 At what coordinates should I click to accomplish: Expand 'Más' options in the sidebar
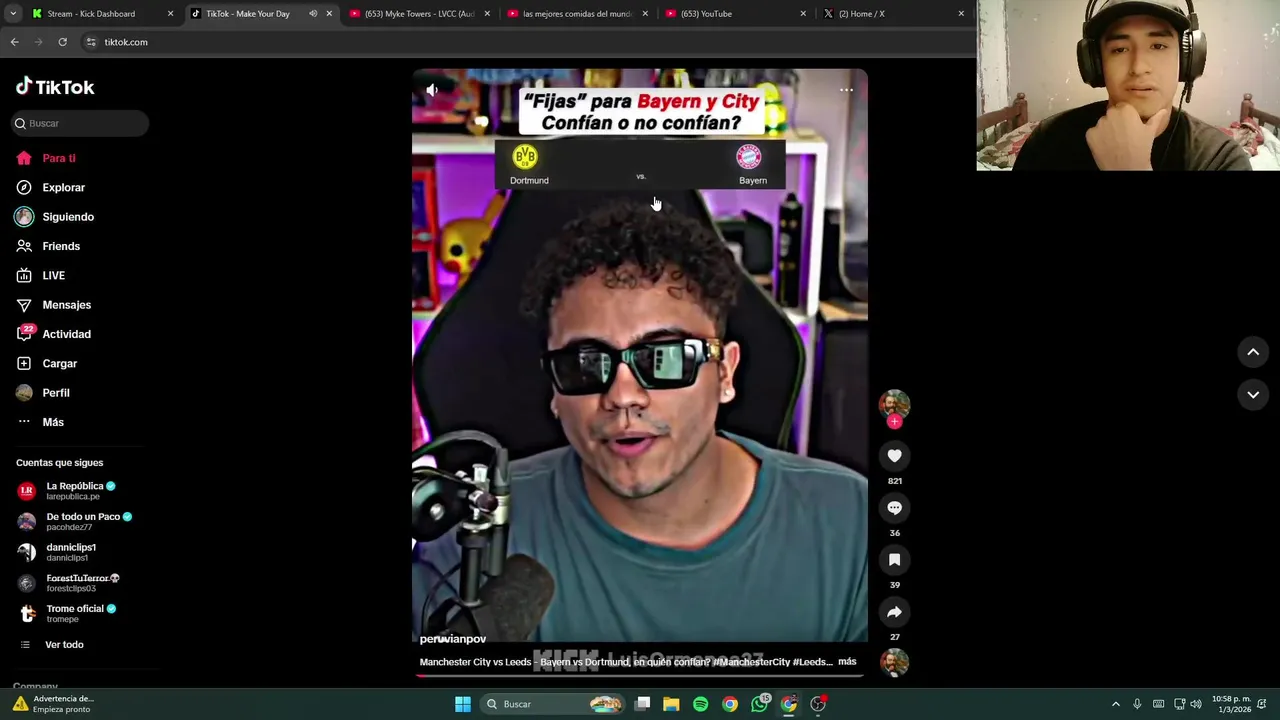[40, 422]
